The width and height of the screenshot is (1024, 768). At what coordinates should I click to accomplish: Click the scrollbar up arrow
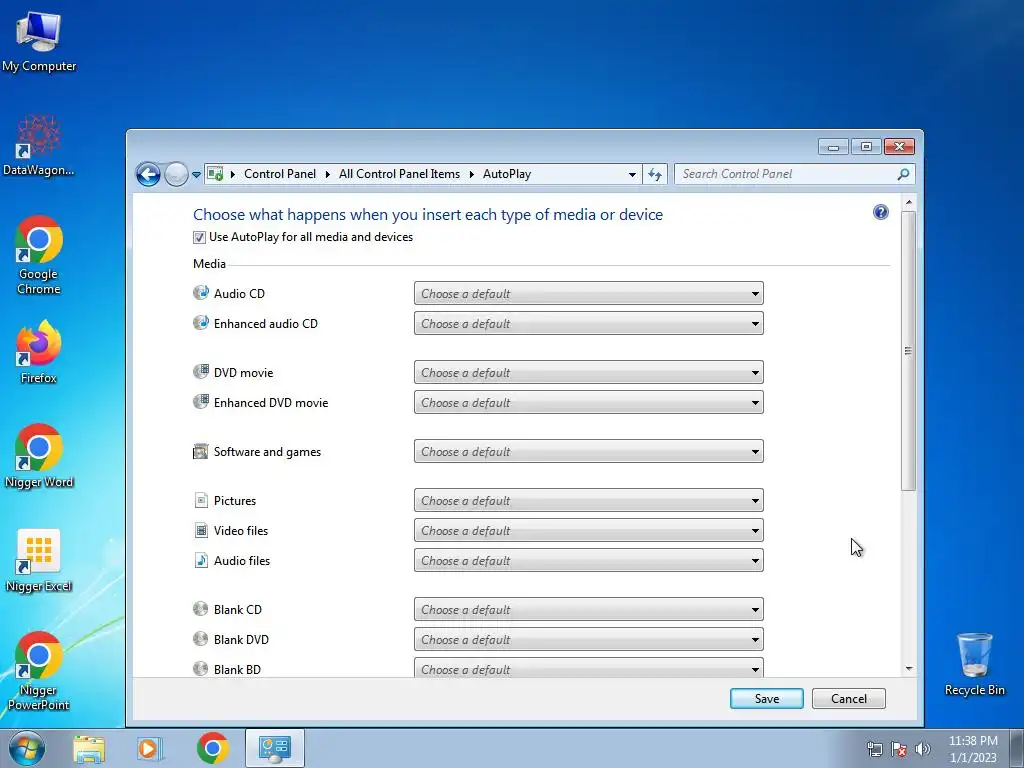(x=908, y=202)
